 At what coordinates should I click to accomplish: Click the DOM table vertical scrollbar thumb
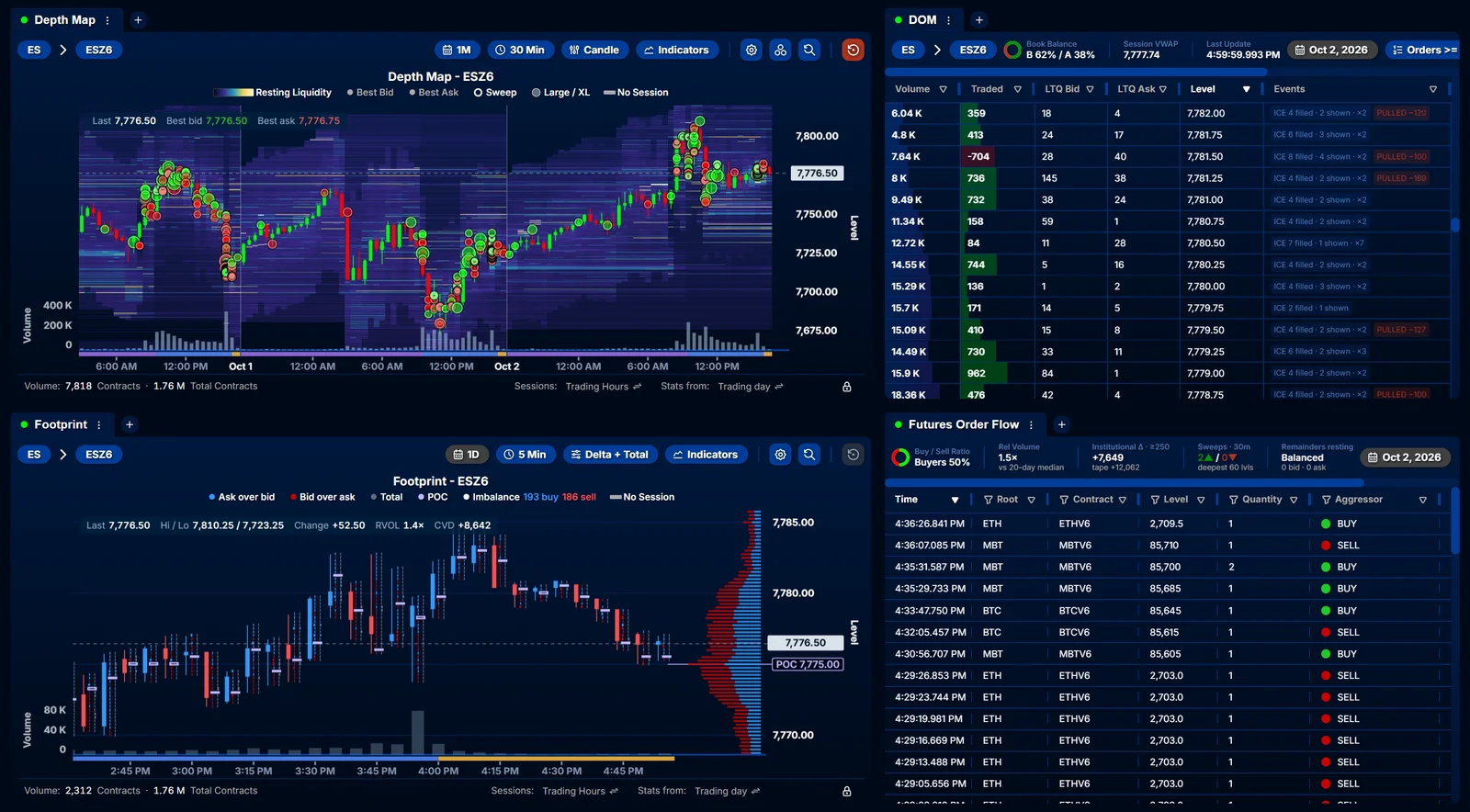click(x=1455, y=224)
